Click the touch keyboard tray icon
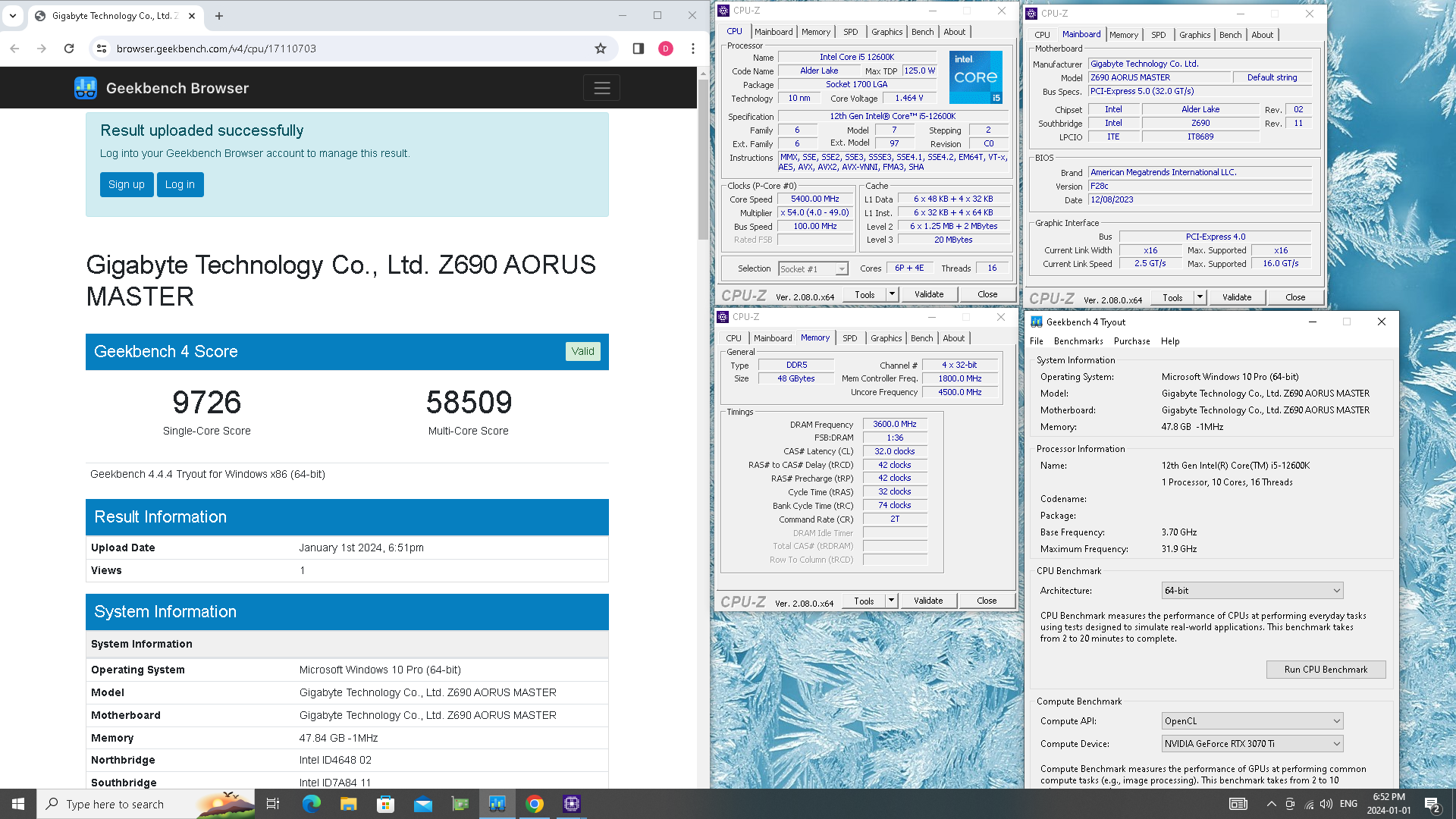The image size is (1456, 819). tap(1238, 804)
